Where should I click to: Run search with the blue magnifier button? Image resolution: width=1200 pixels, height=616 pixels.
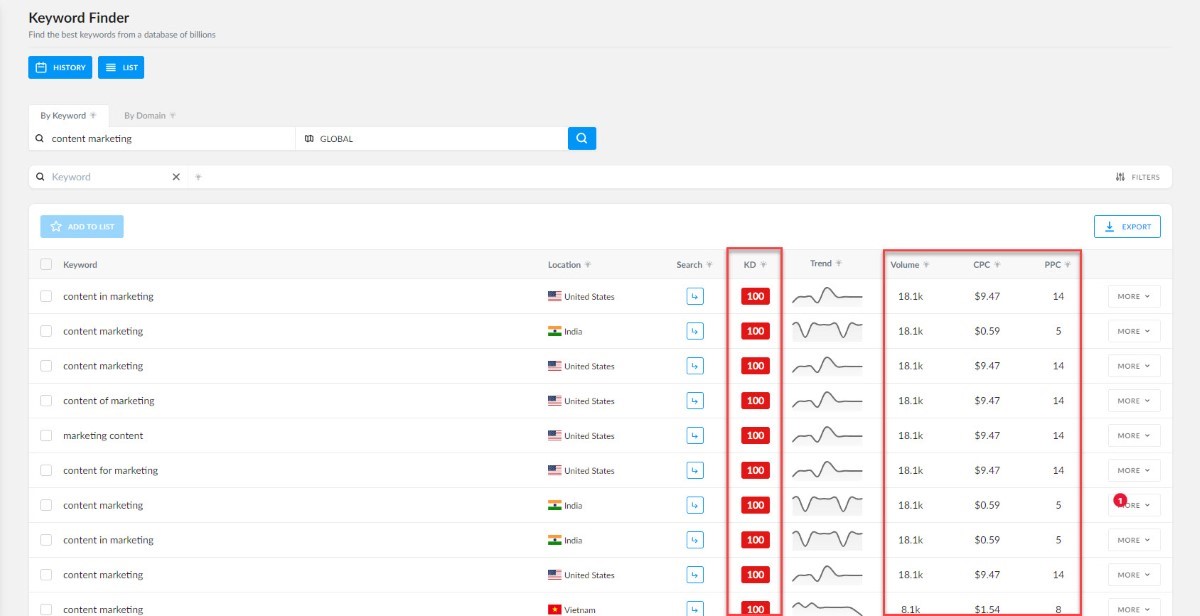[x=582, y=138]
